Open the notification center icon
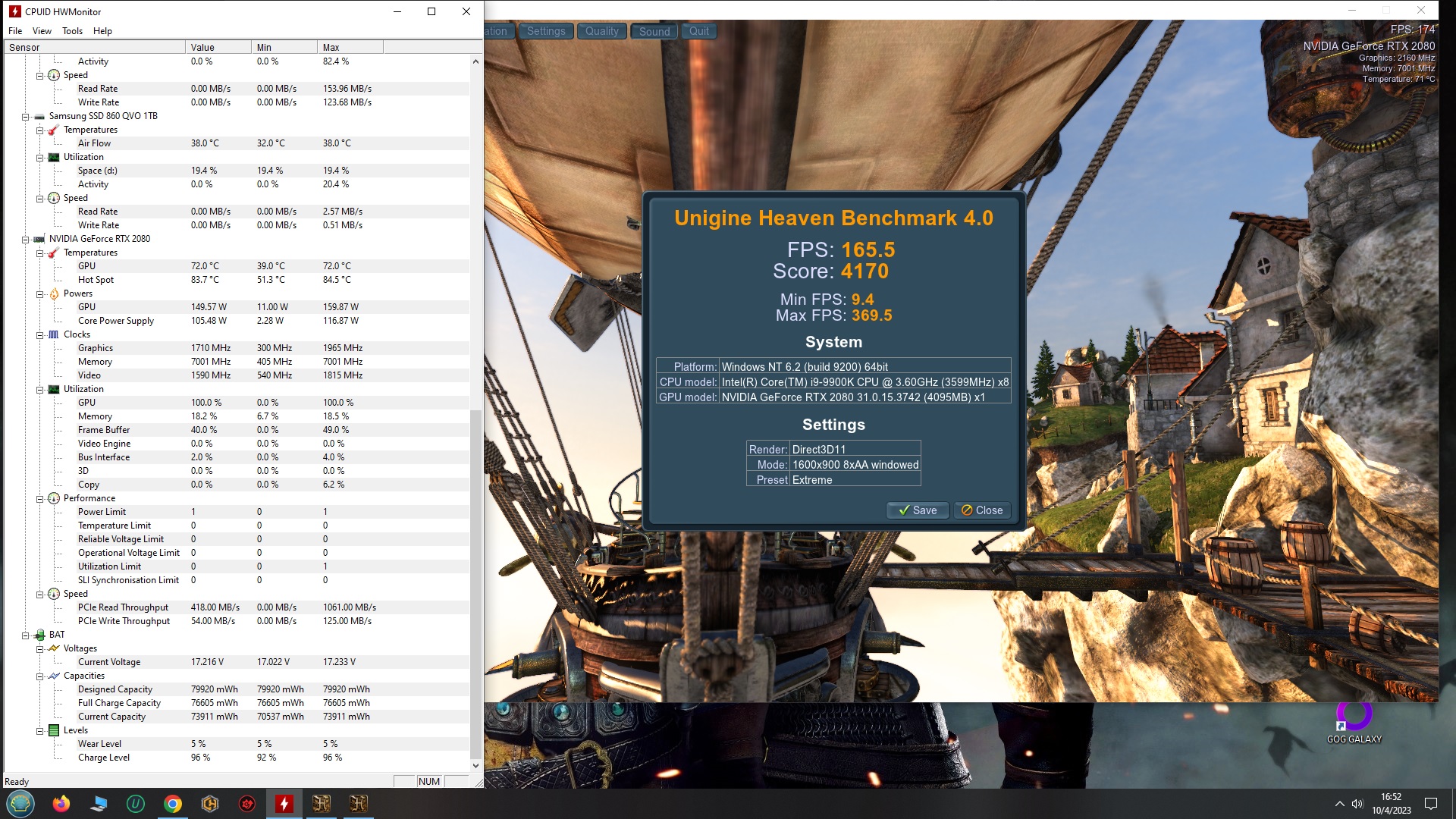 pos(1431,804)
